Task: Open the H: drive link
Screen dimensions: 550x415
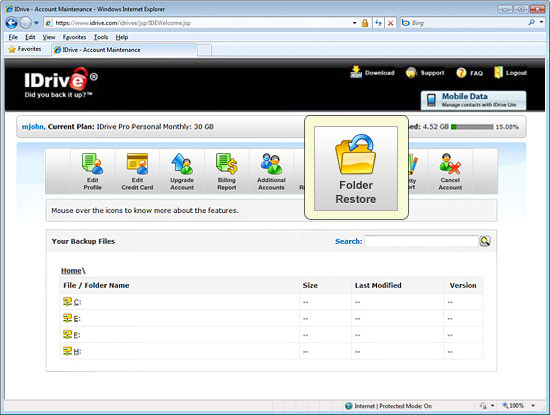Action: tap(77, 351)
